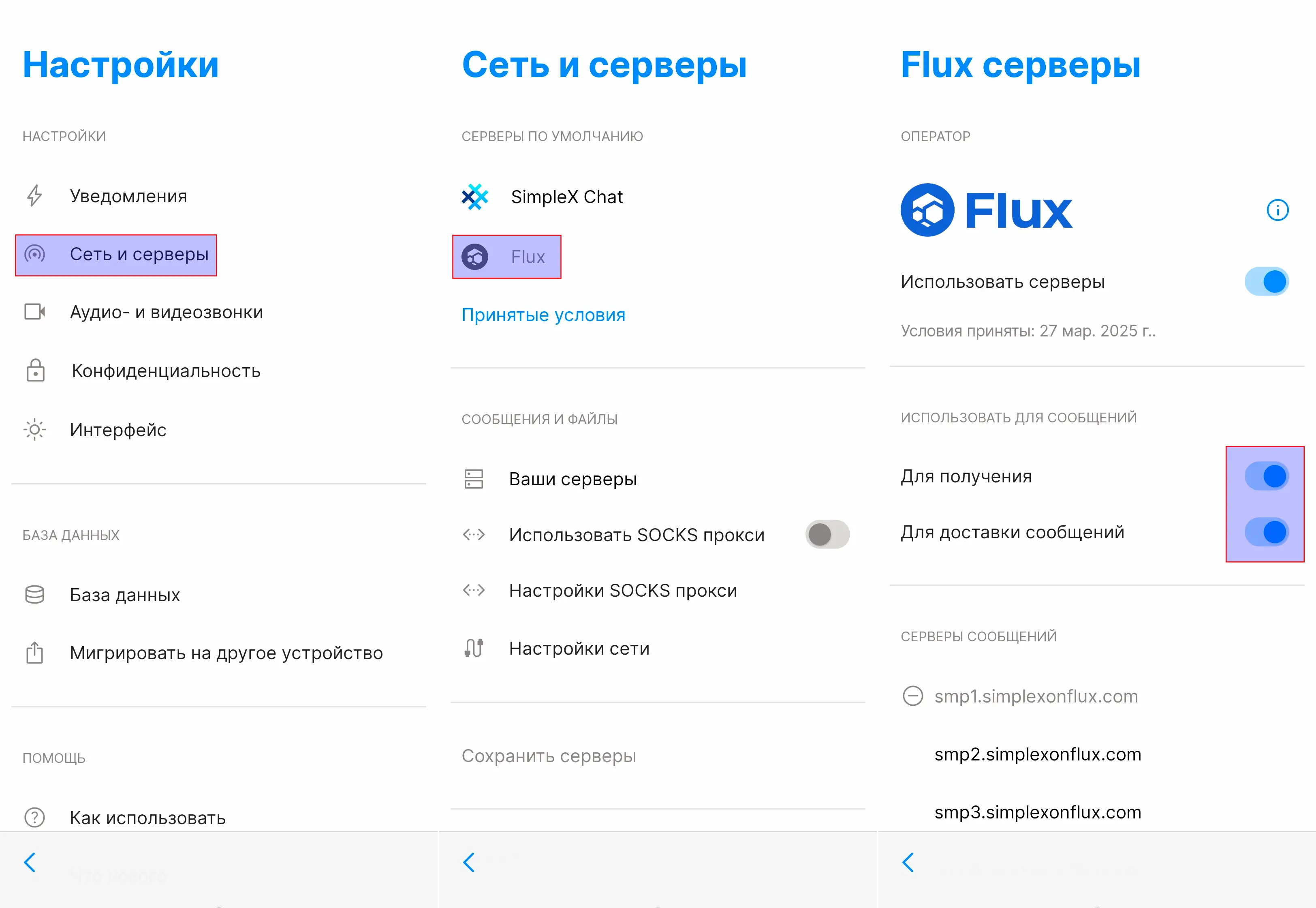Turn off the For receiving toggle
This screenshot has height=908, width=1316.
(1266, 476)
